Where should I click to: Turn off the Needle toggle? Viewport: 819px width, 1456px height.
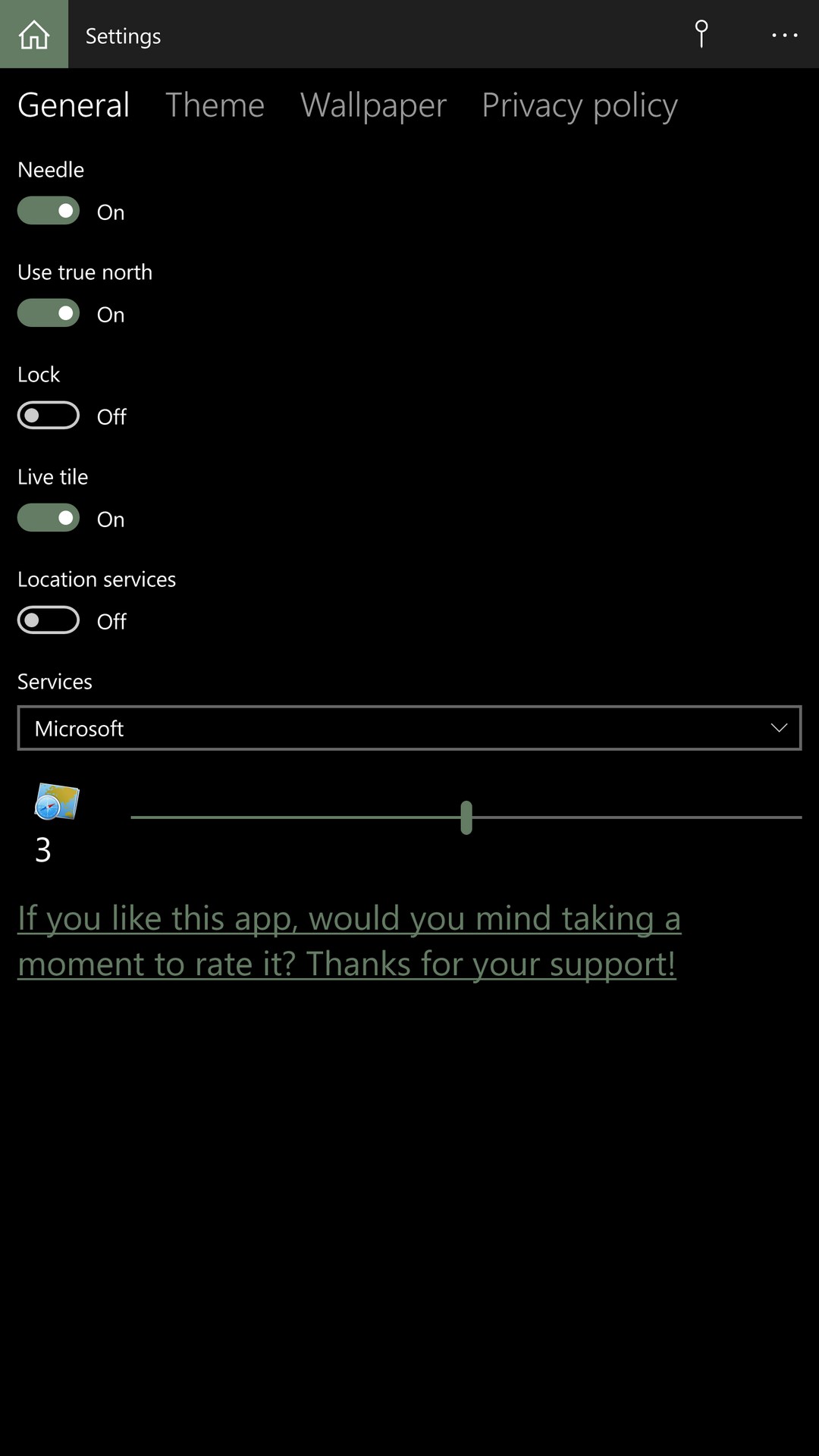click(49, 211)
